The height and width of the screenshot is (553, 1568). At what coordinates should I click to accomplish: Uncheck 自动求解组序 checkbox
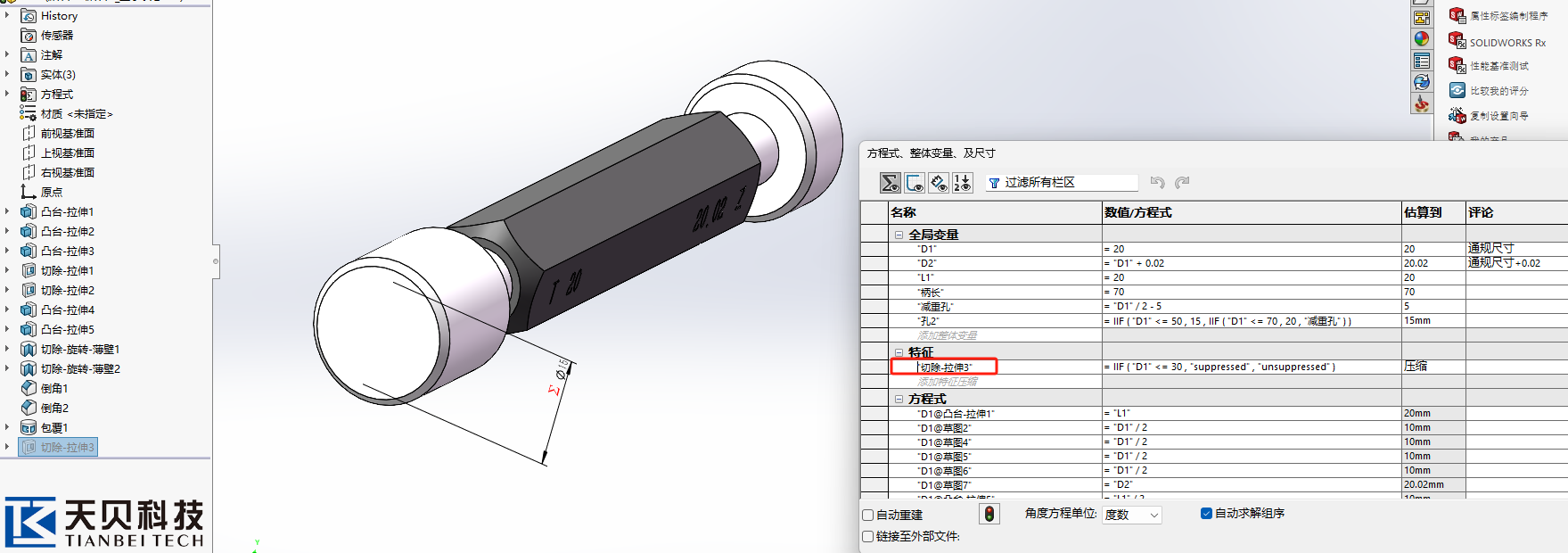pyautogui.click(x=1206, y=513)
